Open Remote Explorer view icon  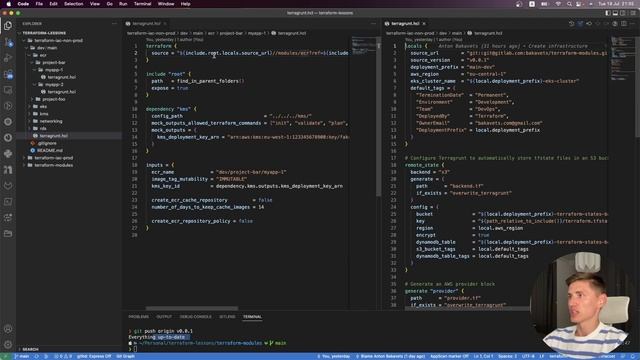(x=8, y=90)
